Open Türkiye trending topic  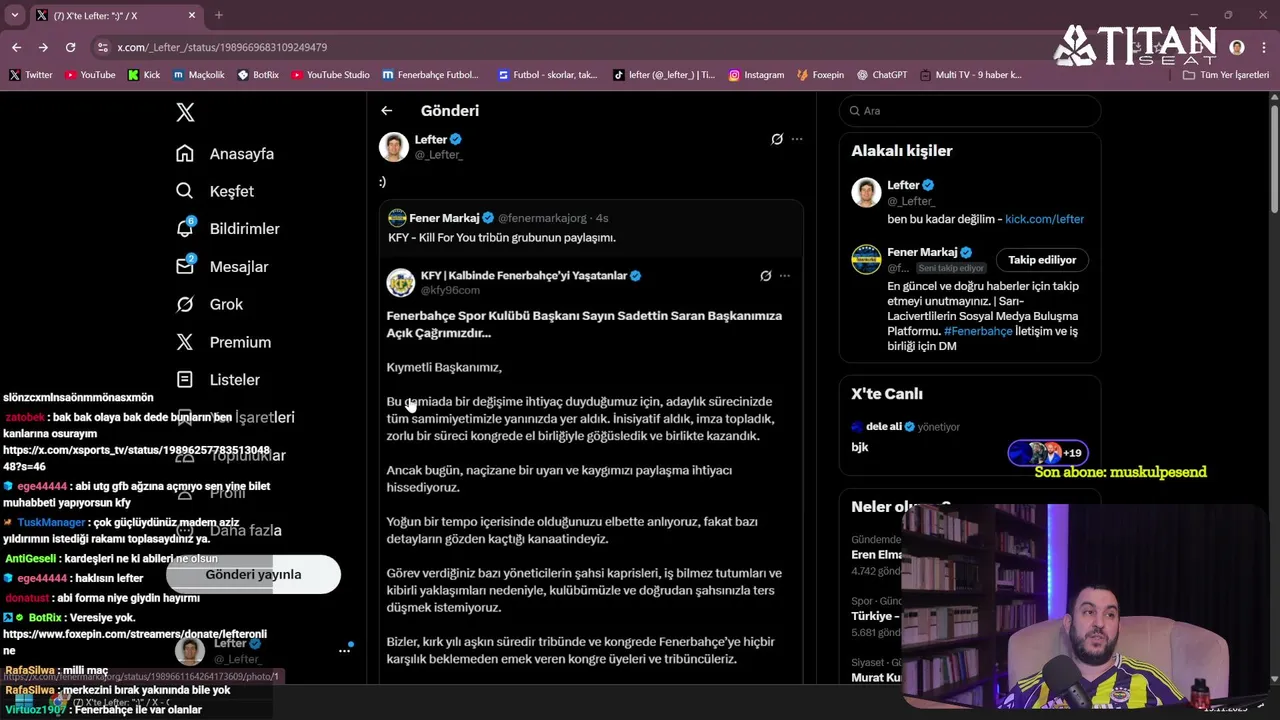pos(876,616)
